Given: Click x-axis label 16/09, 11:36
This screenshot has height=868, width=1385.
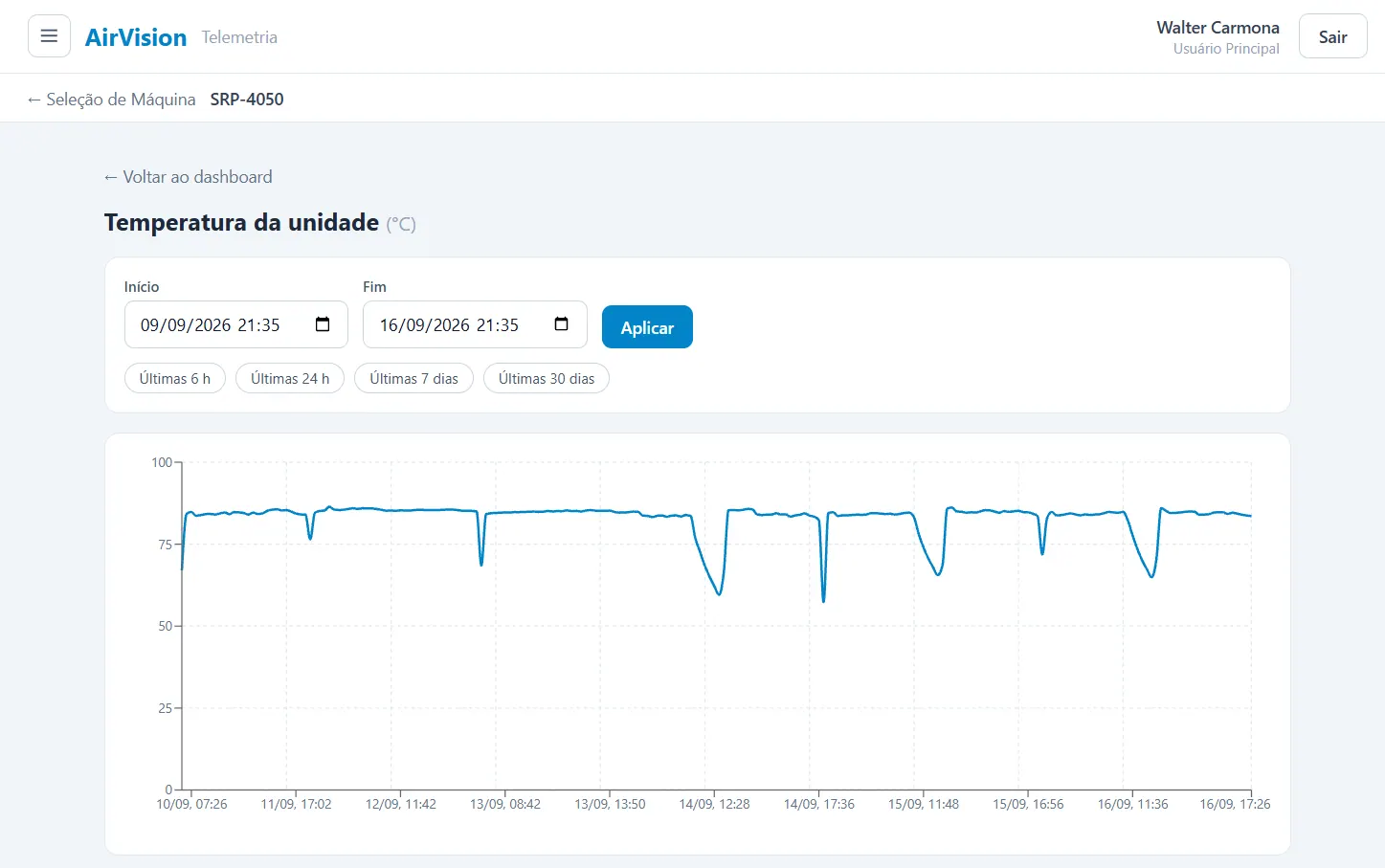Looking at the screenshot, I should click(1132, 805).
